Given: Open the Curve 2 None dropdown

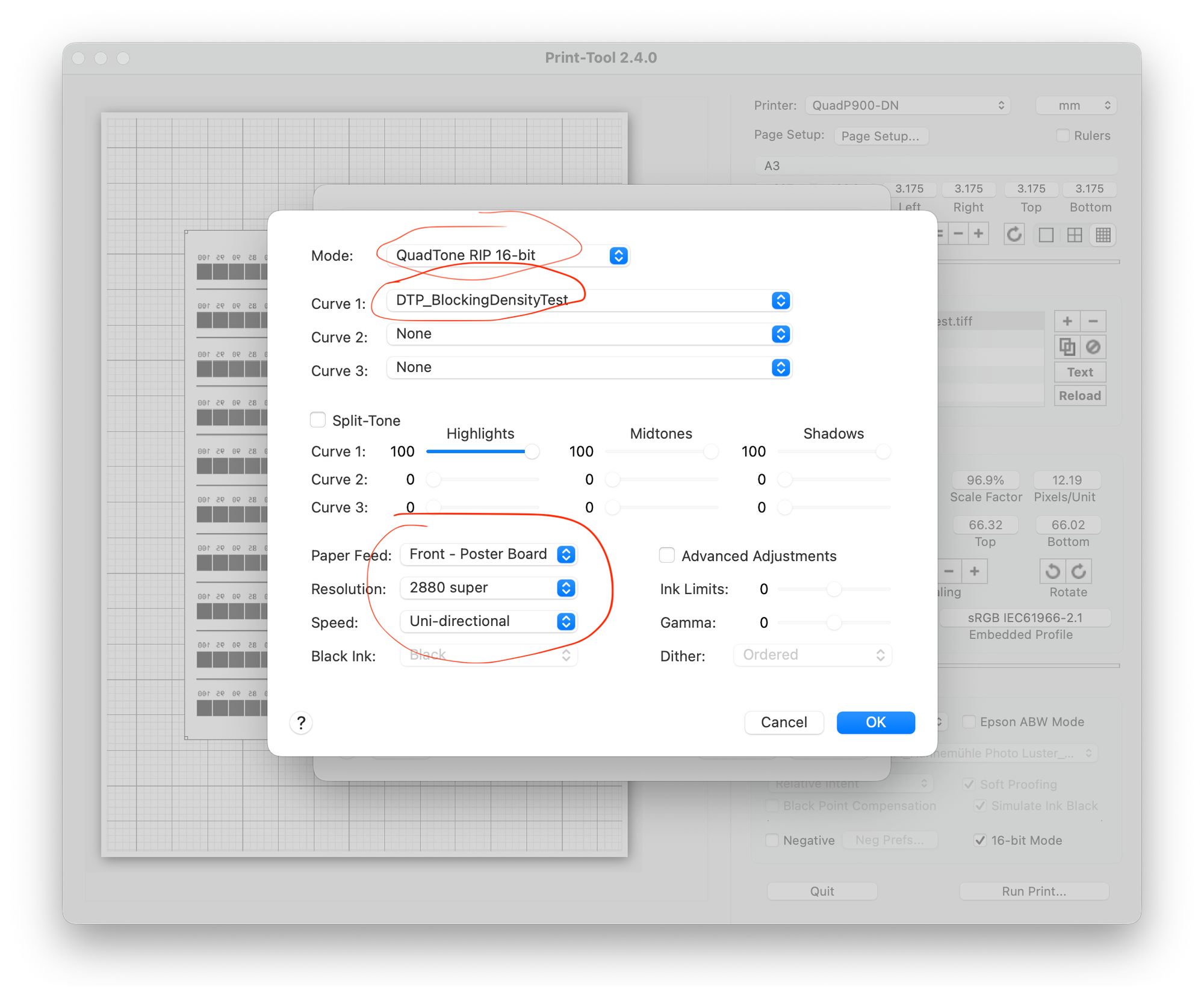Looking at the screenshot, I should click(589, 334).
